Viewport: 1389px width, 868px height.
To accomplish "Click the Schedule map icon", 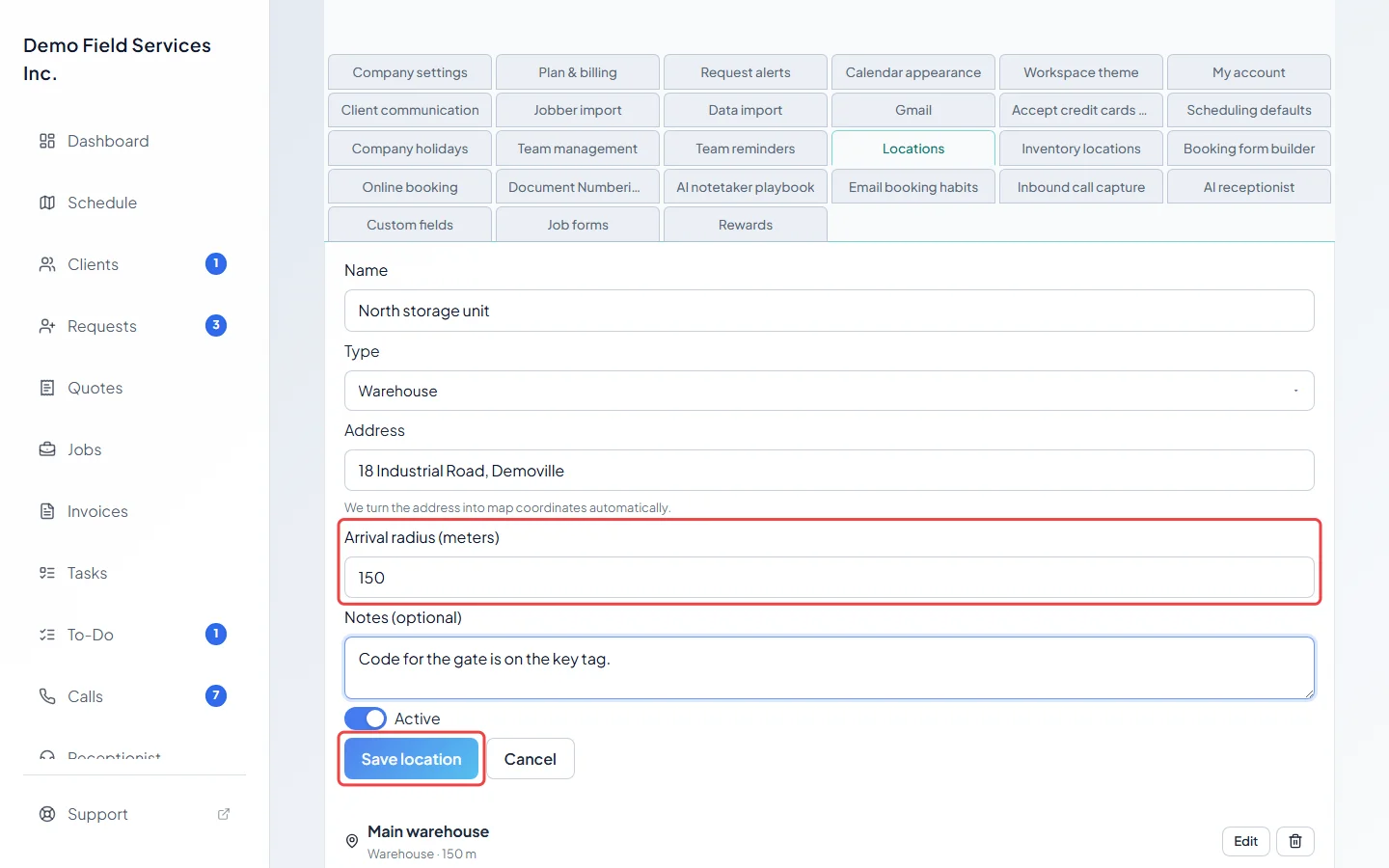I will click(47, 203).
